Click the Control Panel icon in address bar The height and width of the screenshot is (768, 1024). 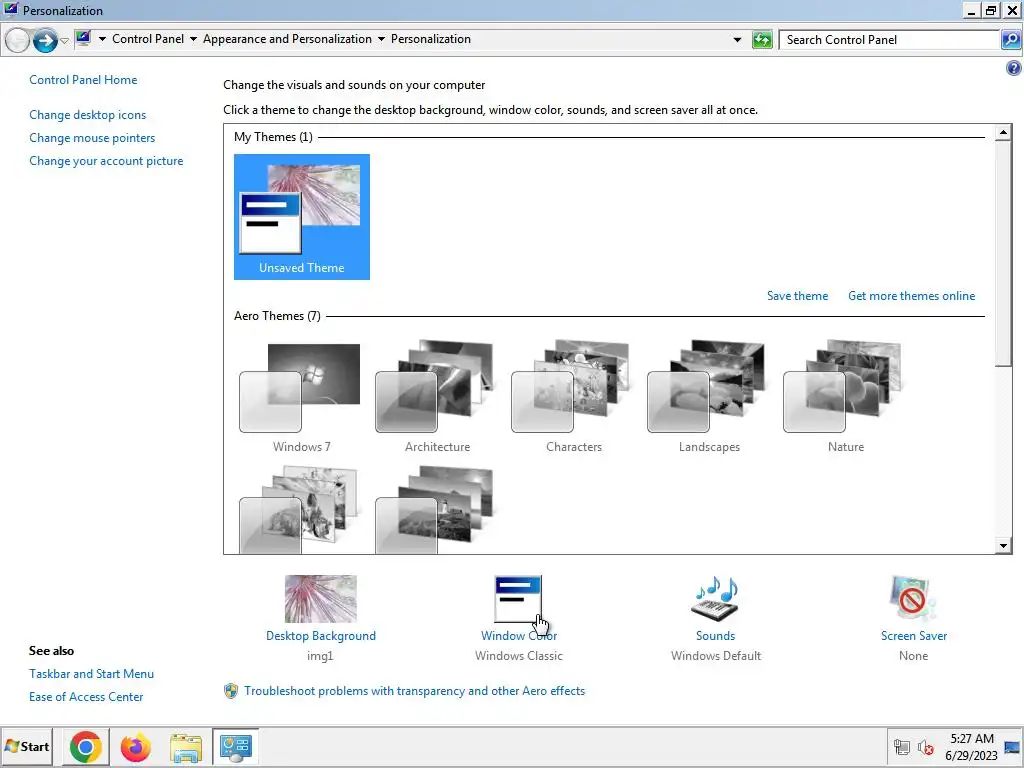click(x=83, y=39)
